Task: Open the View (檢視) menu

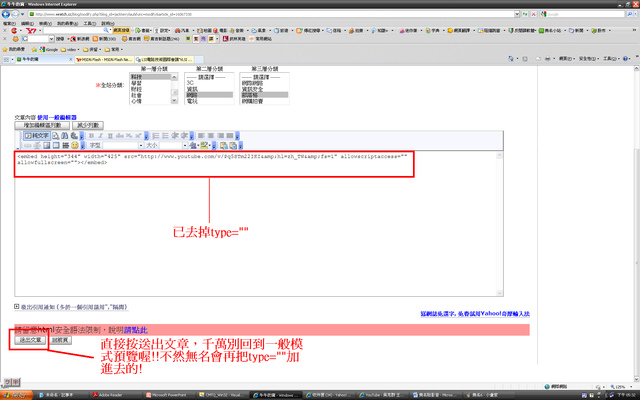Action: point(45,24)
